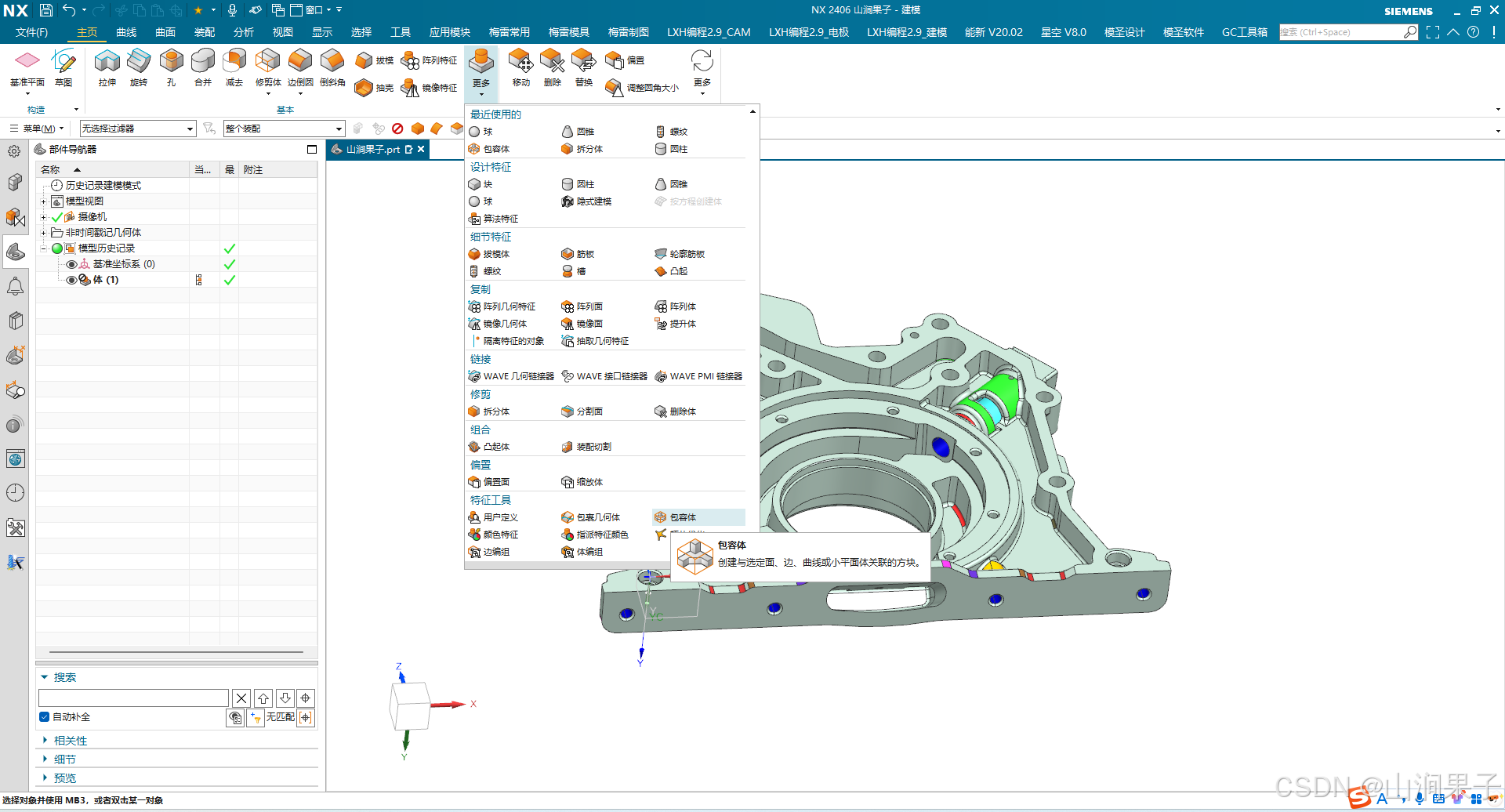The height and width of the screenshot is (812, 1505).
Task: Choose WAVE 几何链接器 in menu
Action: pyautogui.click(x=511, y=376)
